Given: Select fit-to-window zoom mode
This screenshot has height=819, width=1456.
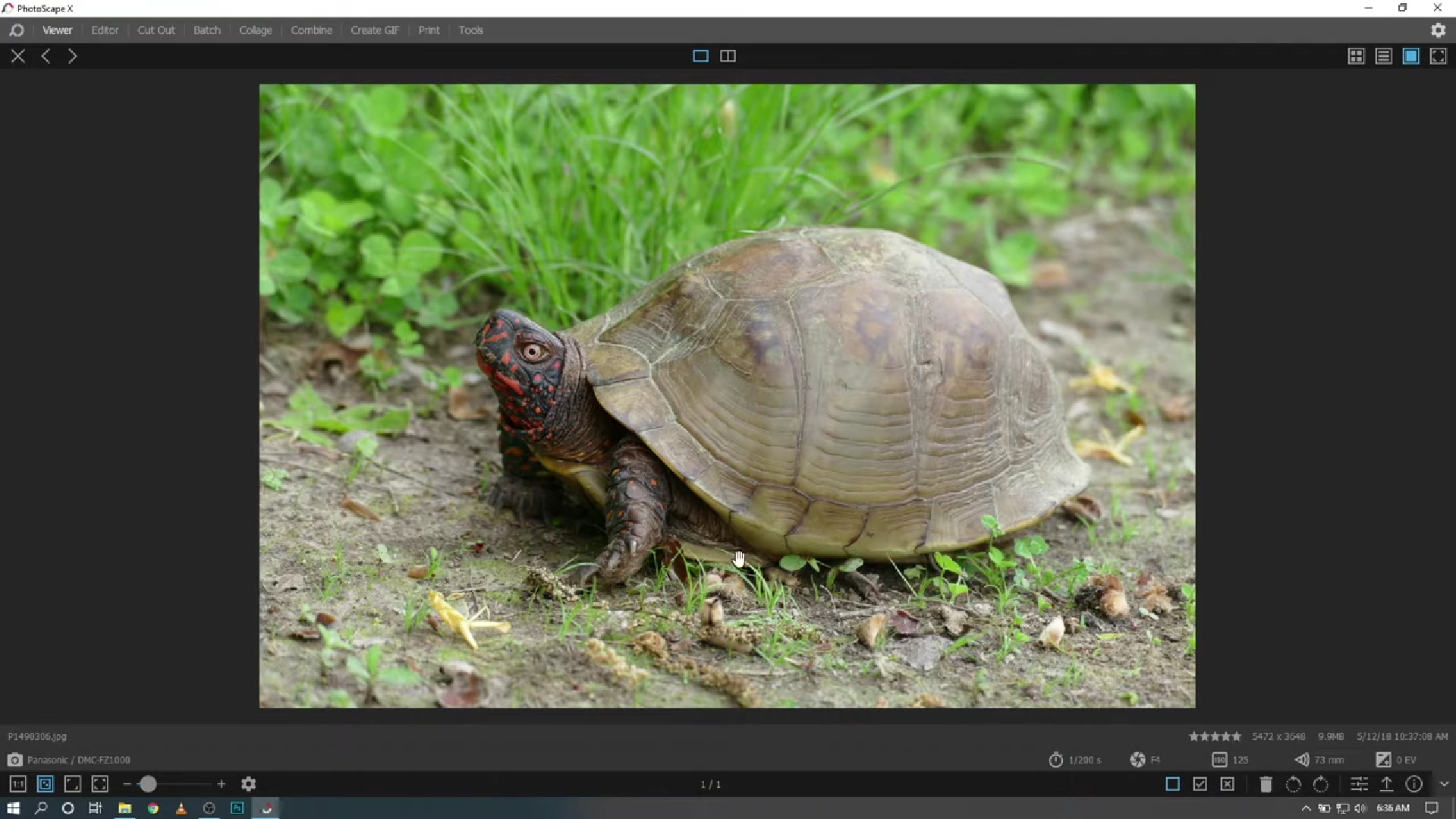Looking at the screenshot, I should click(46, 784).
